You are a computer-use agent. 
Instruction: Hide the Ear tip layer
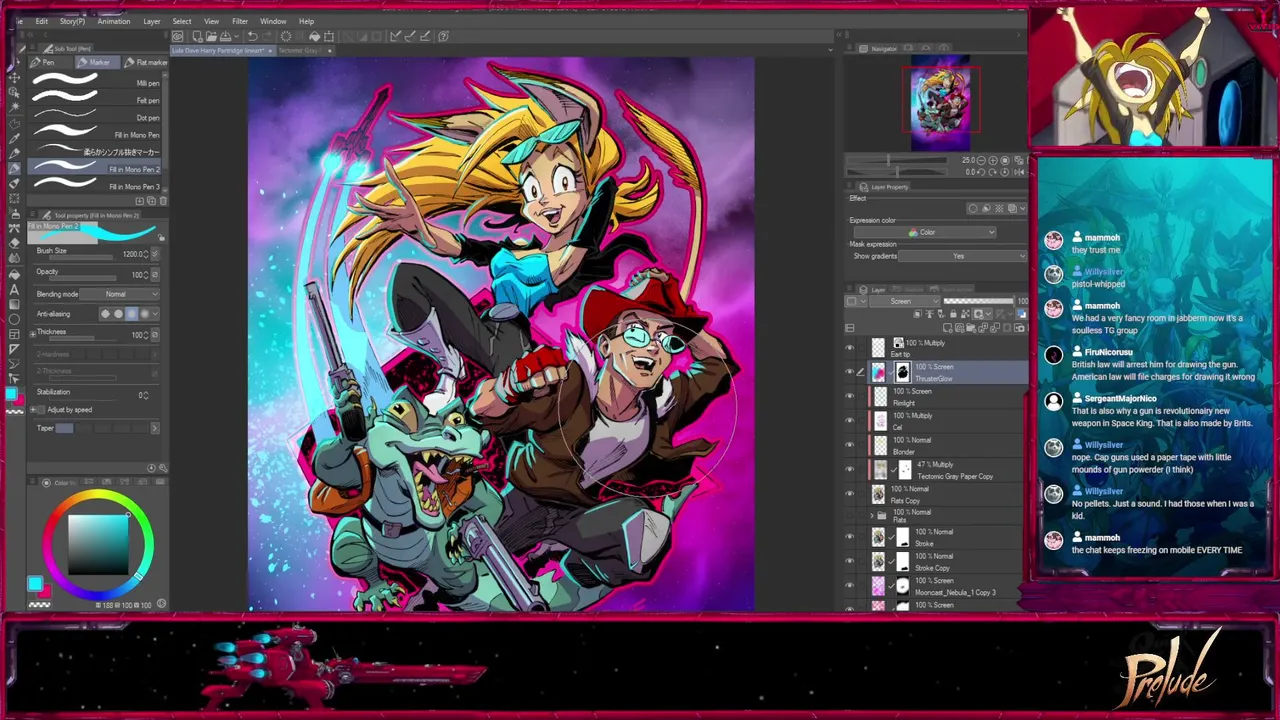(850, 348)
